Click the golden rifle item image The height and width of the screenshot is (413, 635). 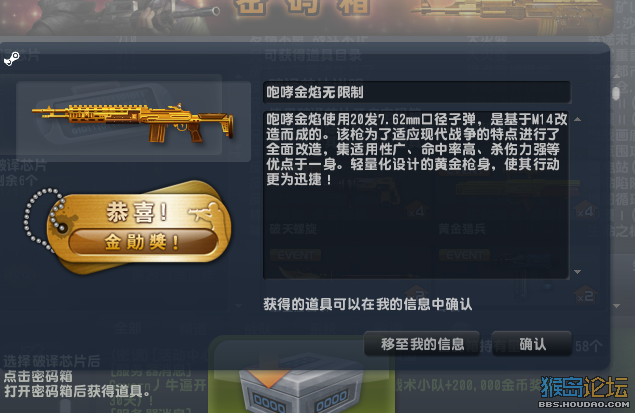[133, 121]
